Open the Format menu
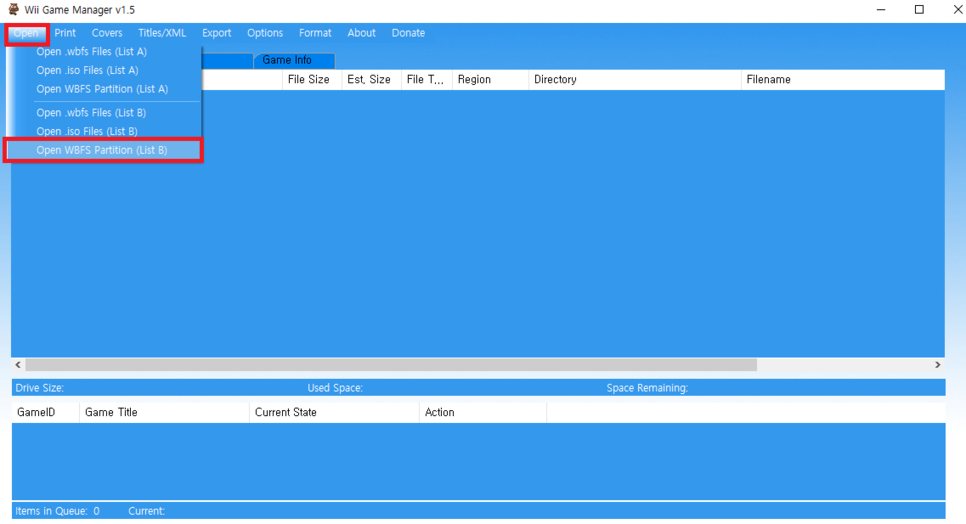The width and height of the screenshot is (966, 524). click(x=315, y=33)
